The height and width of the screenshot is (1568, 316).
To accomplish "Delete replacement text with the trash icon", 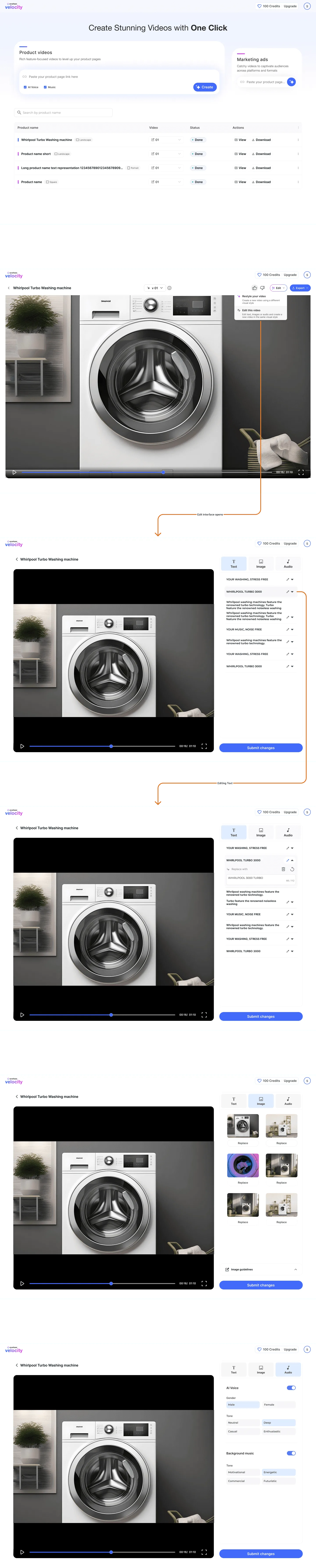I will coord(283,869).
